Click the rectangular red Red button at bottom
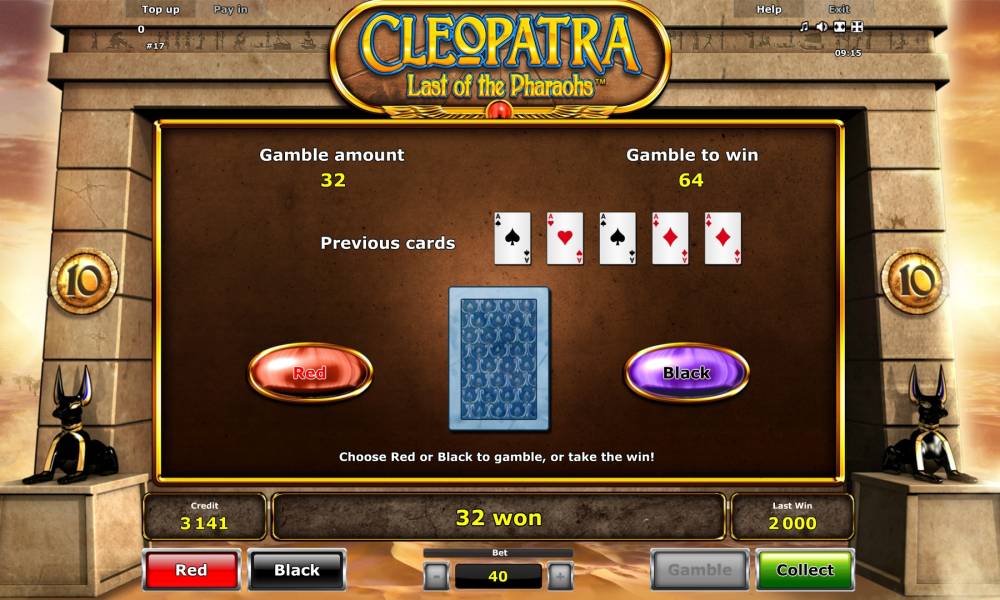Image resolution: width=1000 pixels, height=600 pixels. (191, 569)
